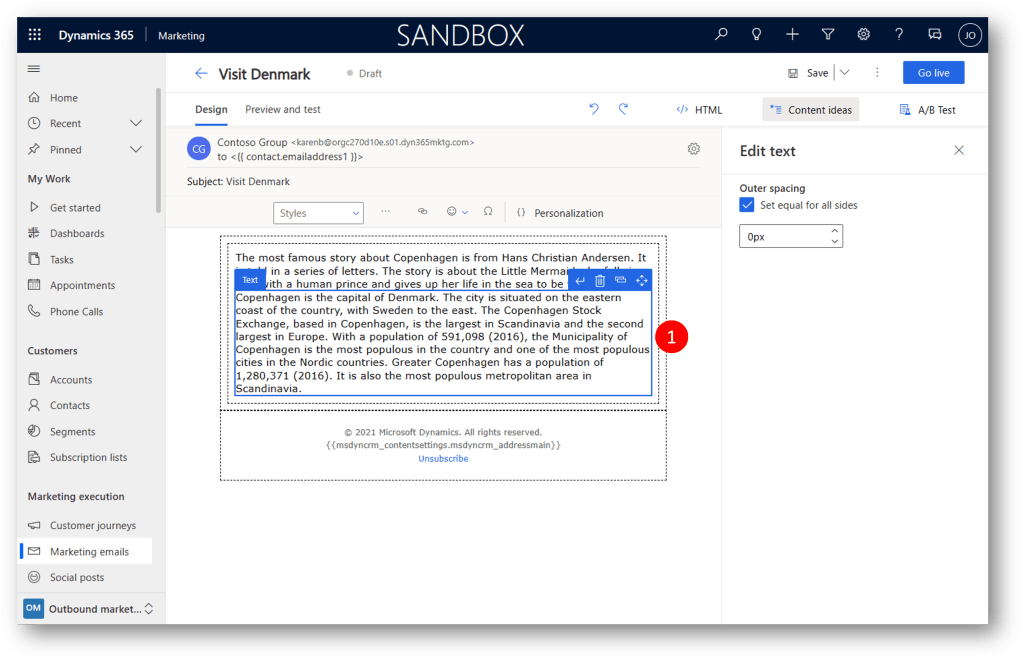The image size is (1023, 659).
Task: Uncheck Set equal for all sides
Action: 747,205
